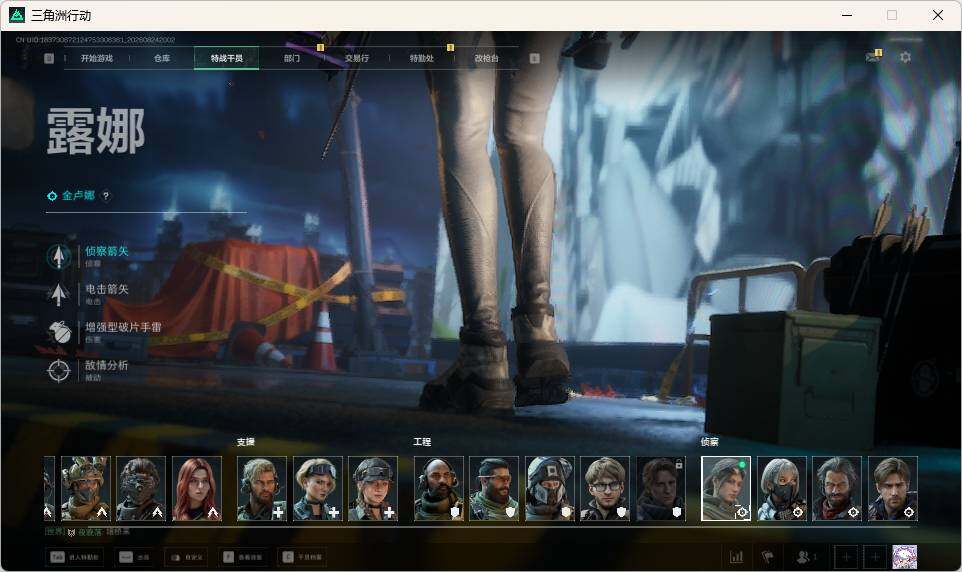Click the F key hint button
The width and height of the screenshot is (962, 572).
pyautogui.click(x=242, y=557)
